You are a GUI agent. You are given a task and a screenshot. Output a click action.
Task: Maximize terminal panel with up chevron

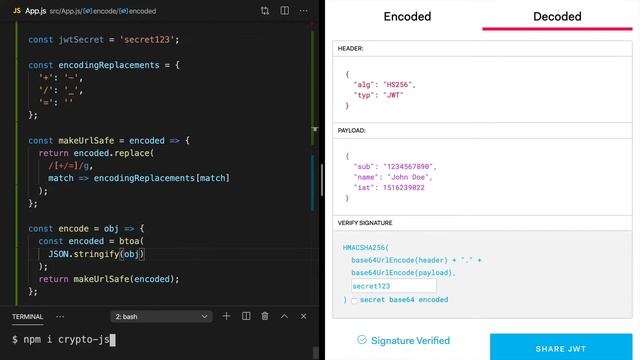tap(284, 316)
